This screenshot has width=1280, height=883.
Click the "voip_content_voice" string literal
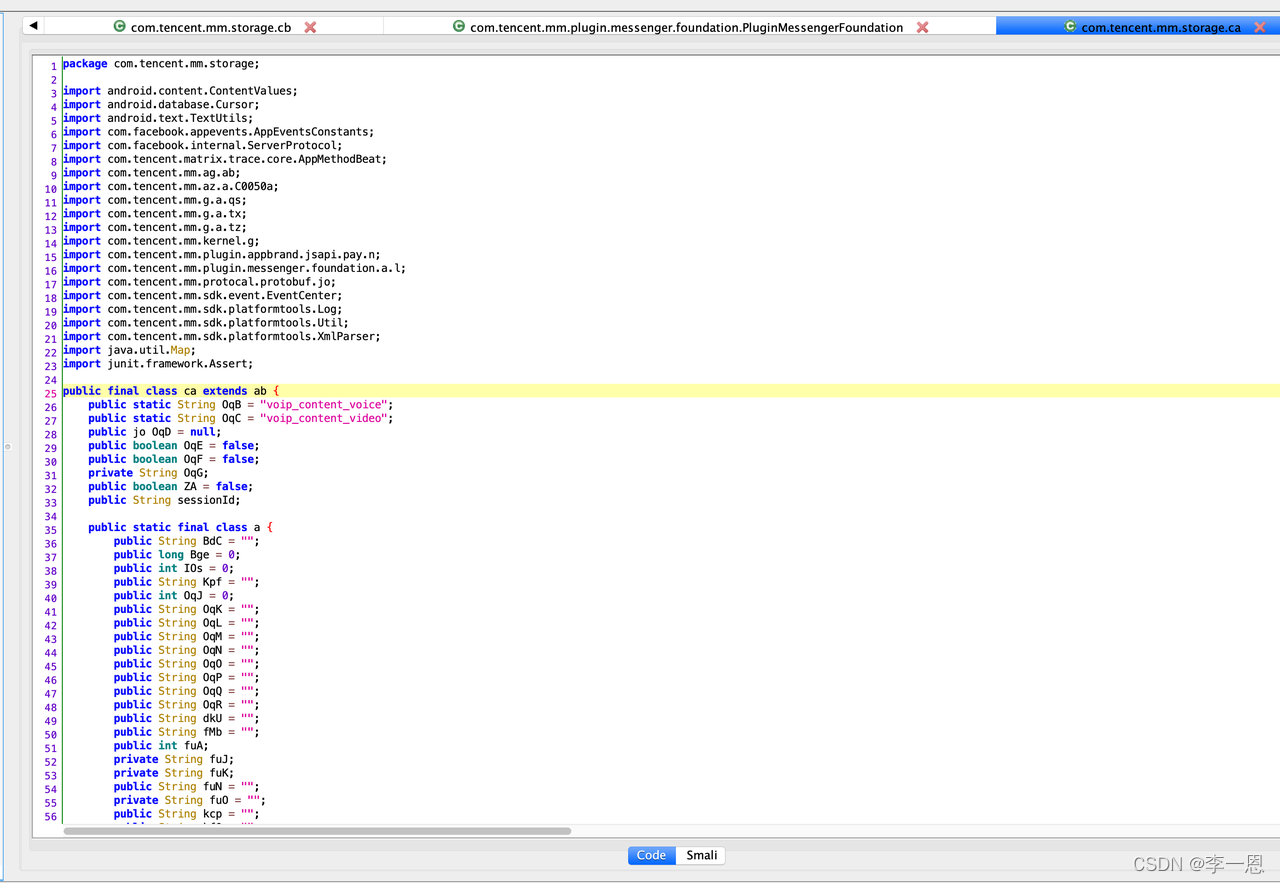(323, 405)
